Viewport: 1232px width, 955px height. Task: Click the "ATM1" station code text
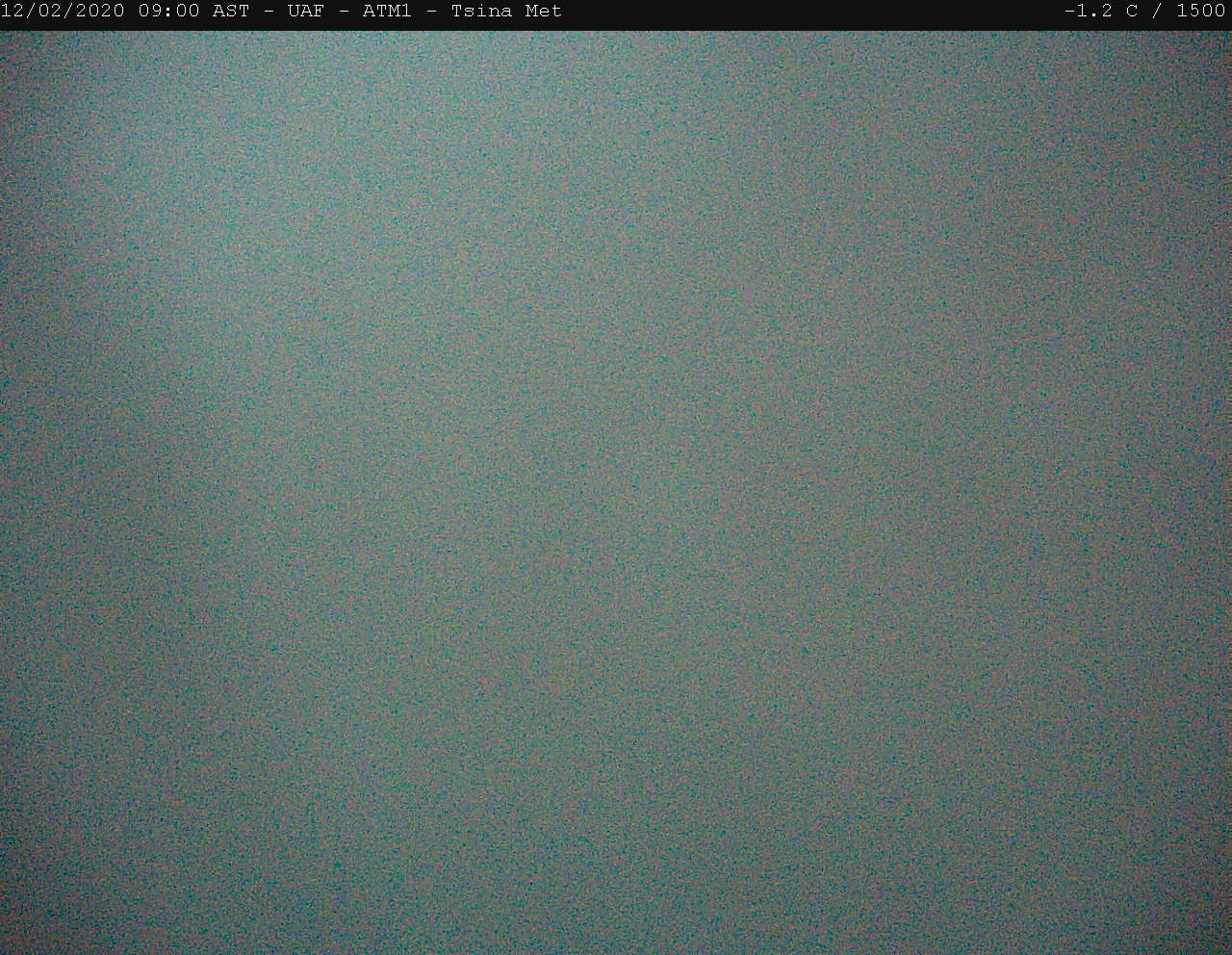(387, 12)
